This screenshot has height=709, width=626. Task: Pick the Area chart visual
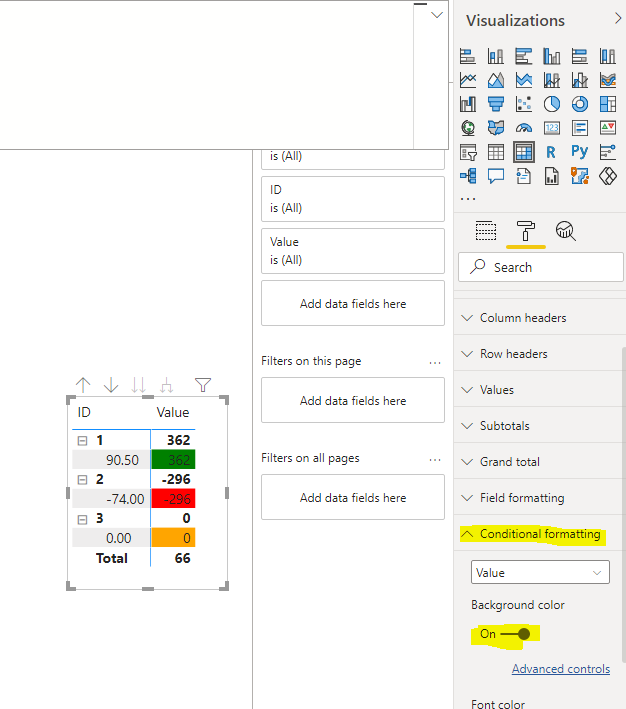tap(496, 80)
